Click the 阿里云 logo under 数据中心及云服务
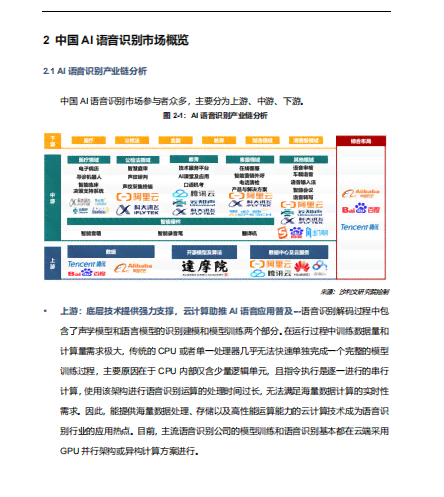 tap(271, 264)
